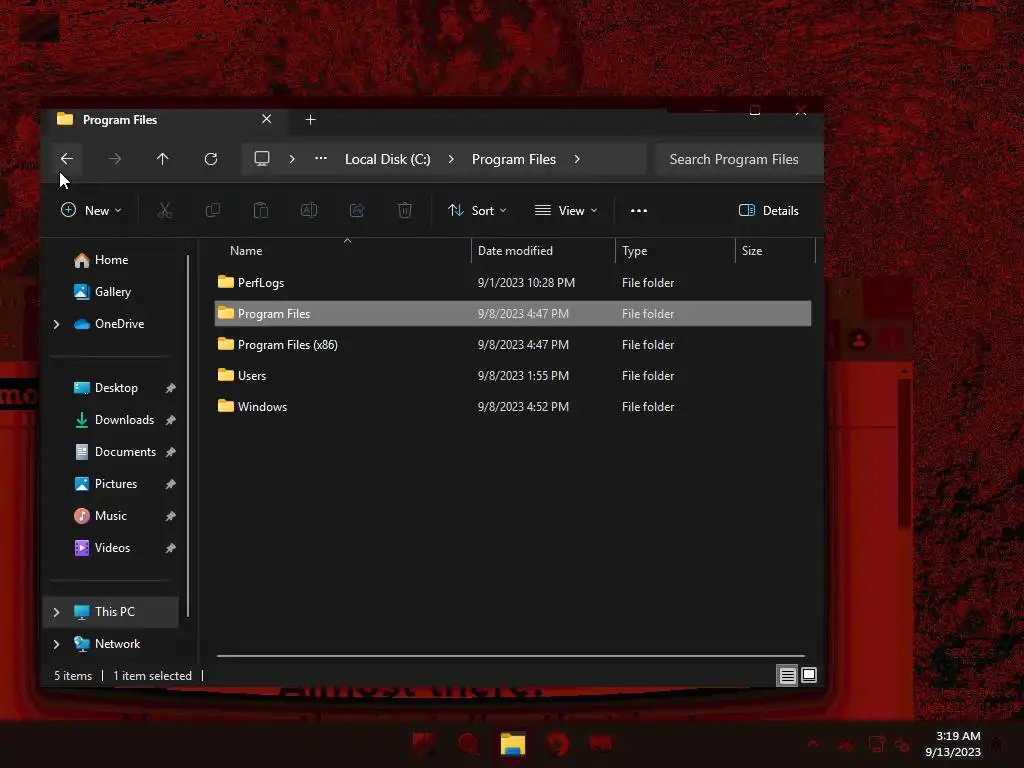Open the New item dropdown

(x=91, y=210)
